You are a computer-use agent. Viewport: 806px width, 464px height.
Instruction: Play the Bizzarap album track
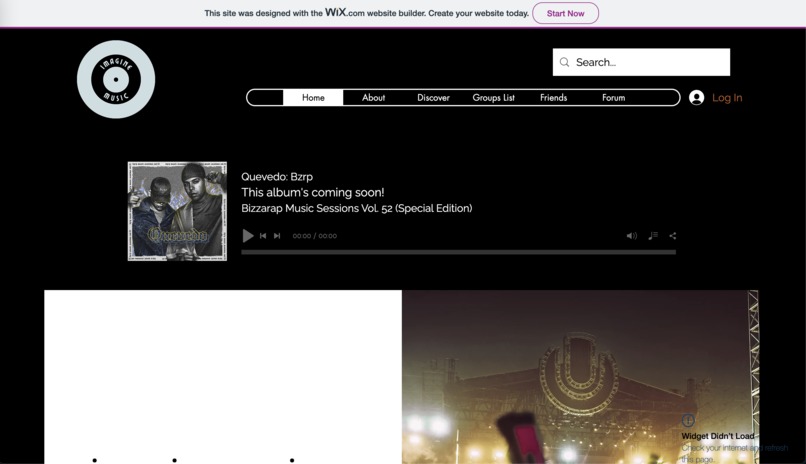248,236
